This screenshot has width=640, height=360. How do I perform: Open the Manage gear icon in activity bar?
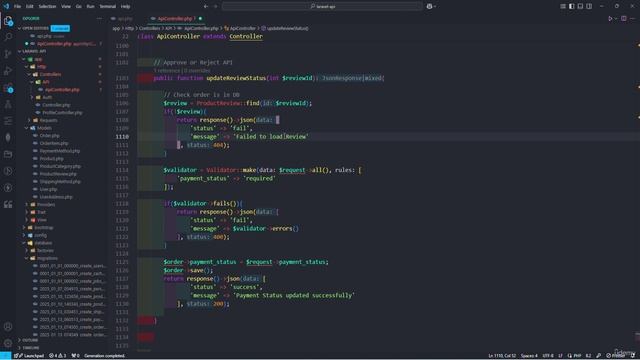point(8,343)
